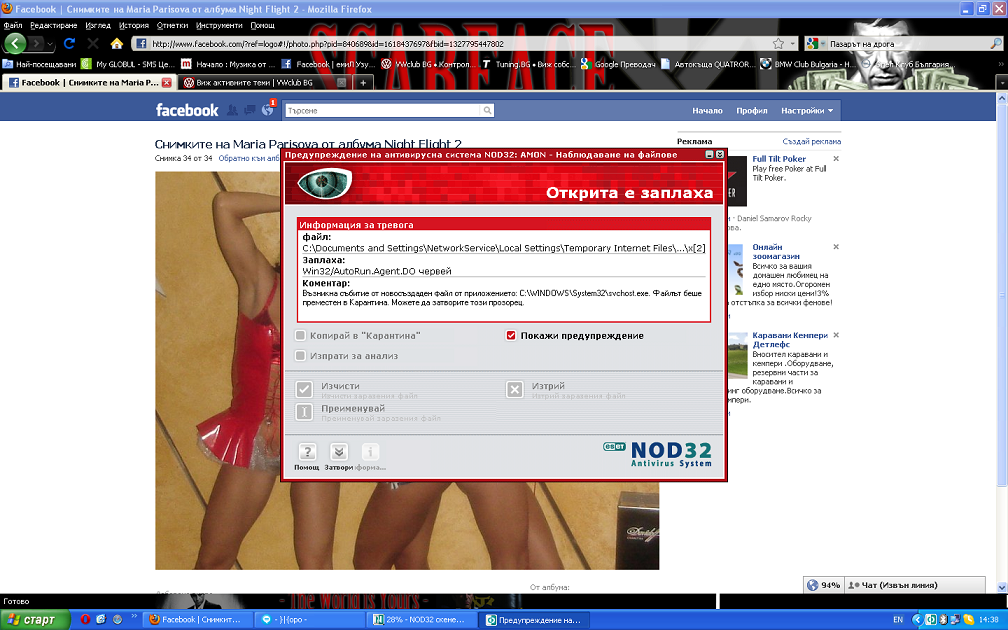Open the Инструменти menu

tap(219, 26)
